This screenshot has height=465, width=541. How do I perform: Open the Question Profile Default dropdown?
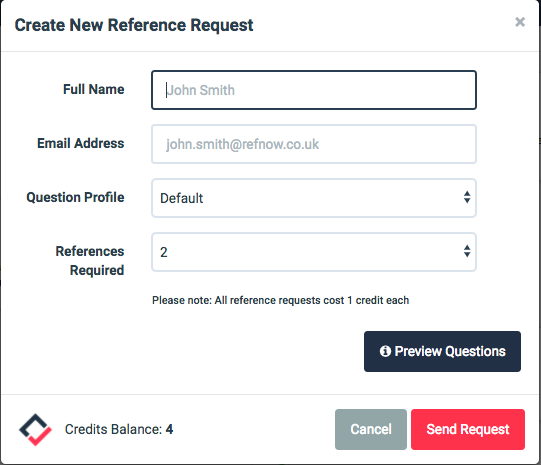[314, 198]
